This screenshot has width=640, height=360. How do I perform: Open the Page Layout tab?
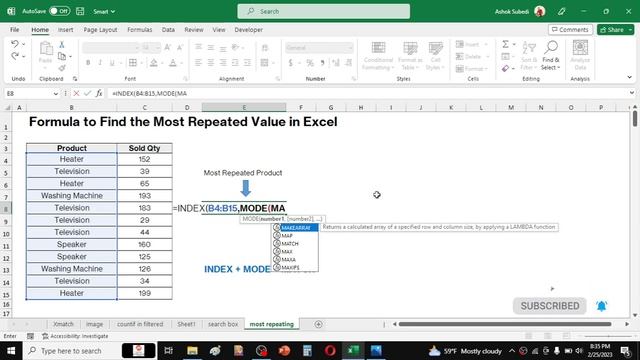point(100,30)
